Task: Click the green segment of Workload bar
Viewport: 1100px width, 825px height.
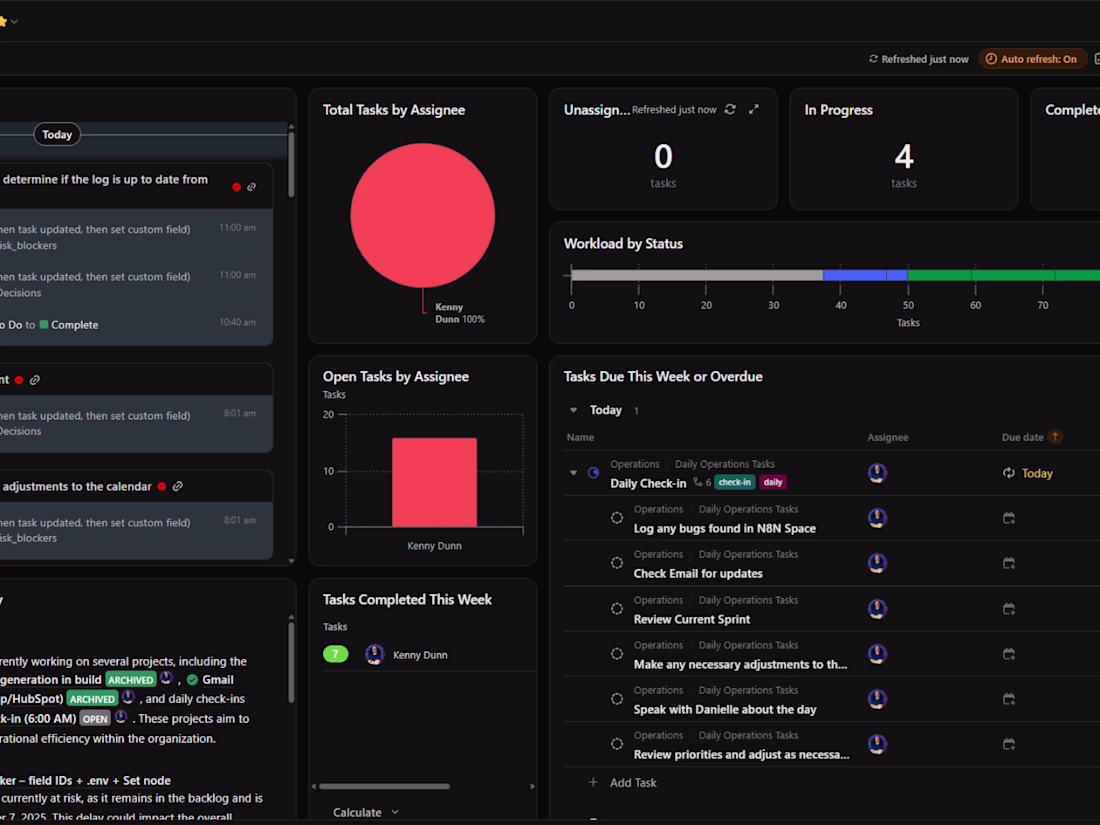Action: point(1003,276)
